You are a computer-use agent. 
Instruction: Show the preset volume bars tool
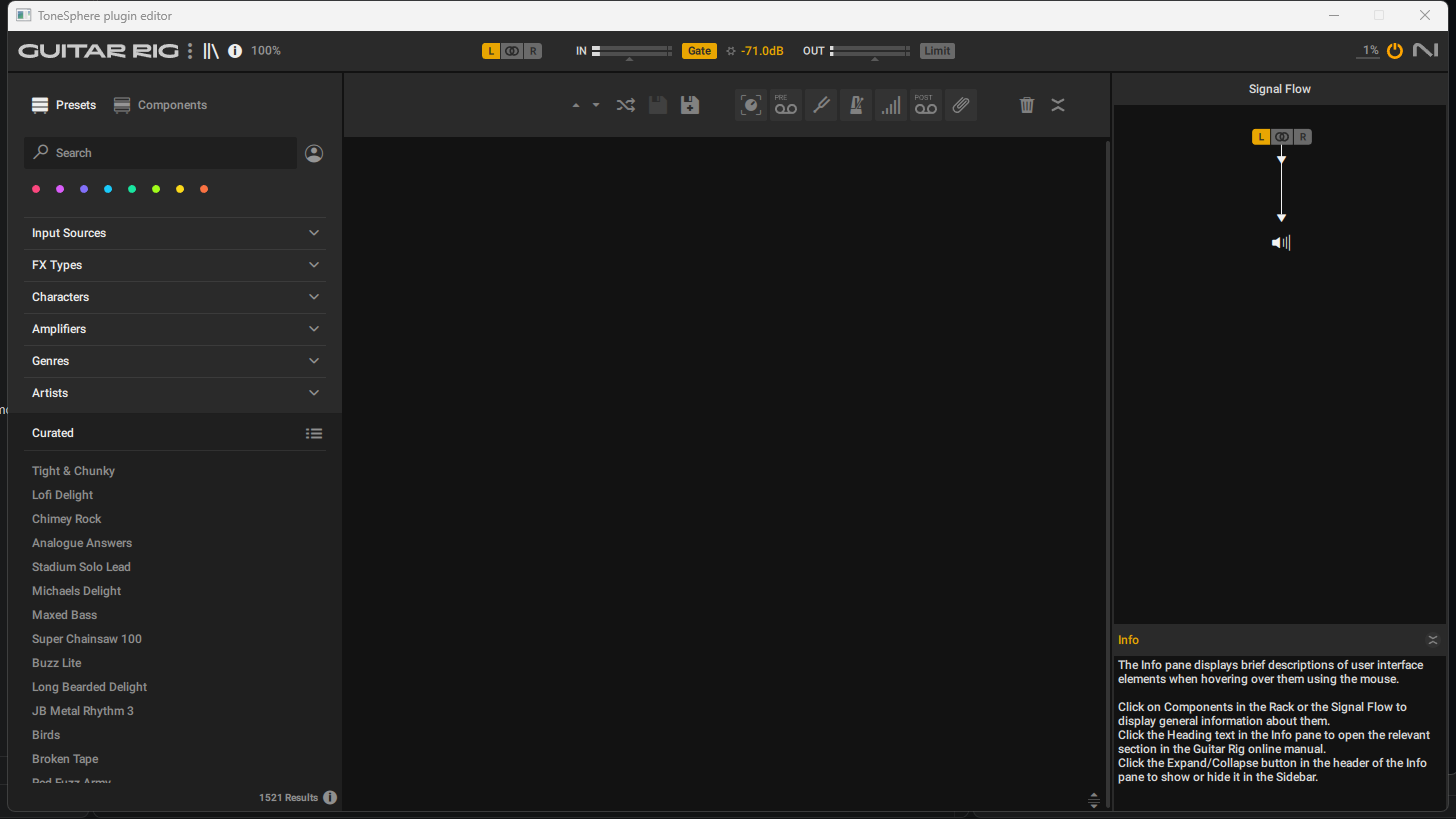pyautogui.click(x=891, y=105)
